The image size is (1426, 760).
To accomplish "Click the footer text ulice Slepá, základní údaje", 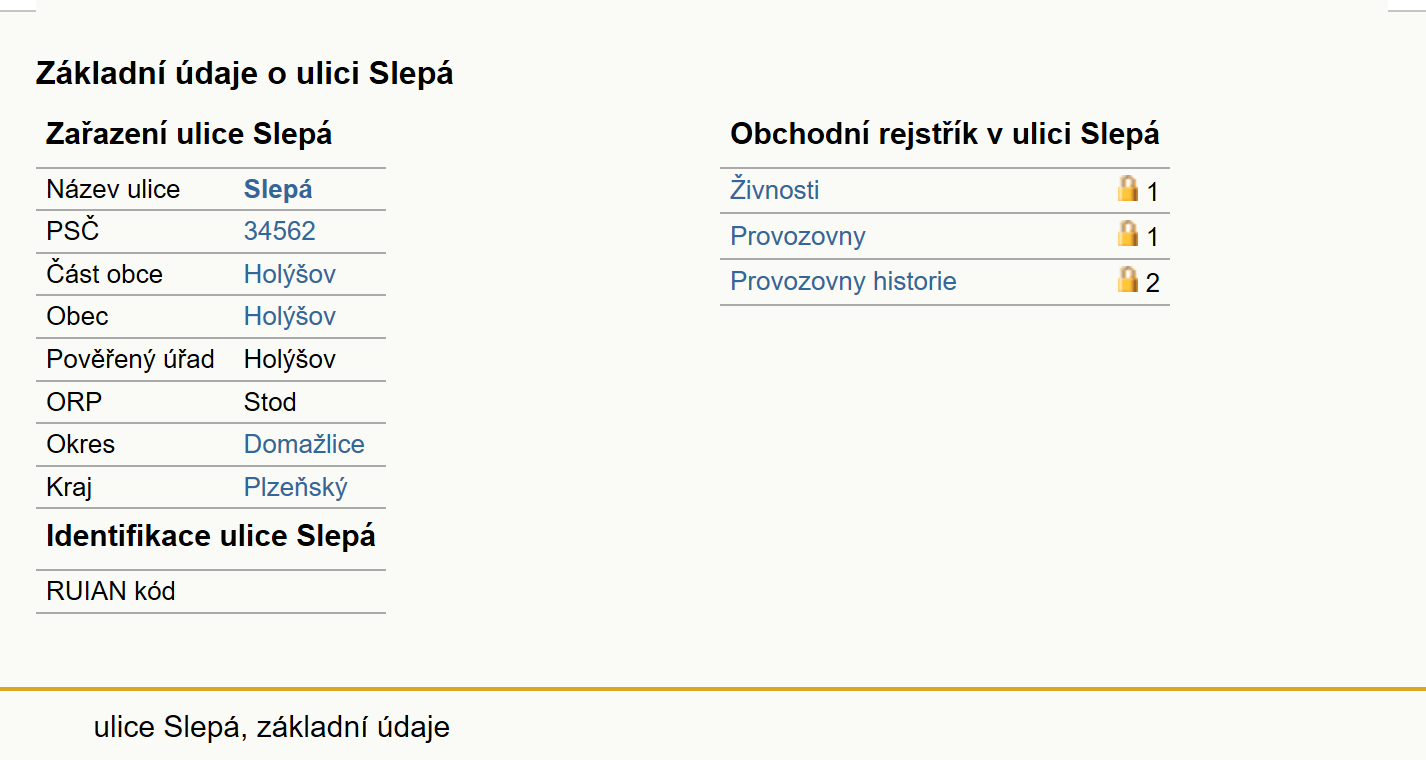I will (x=272, y=727).
